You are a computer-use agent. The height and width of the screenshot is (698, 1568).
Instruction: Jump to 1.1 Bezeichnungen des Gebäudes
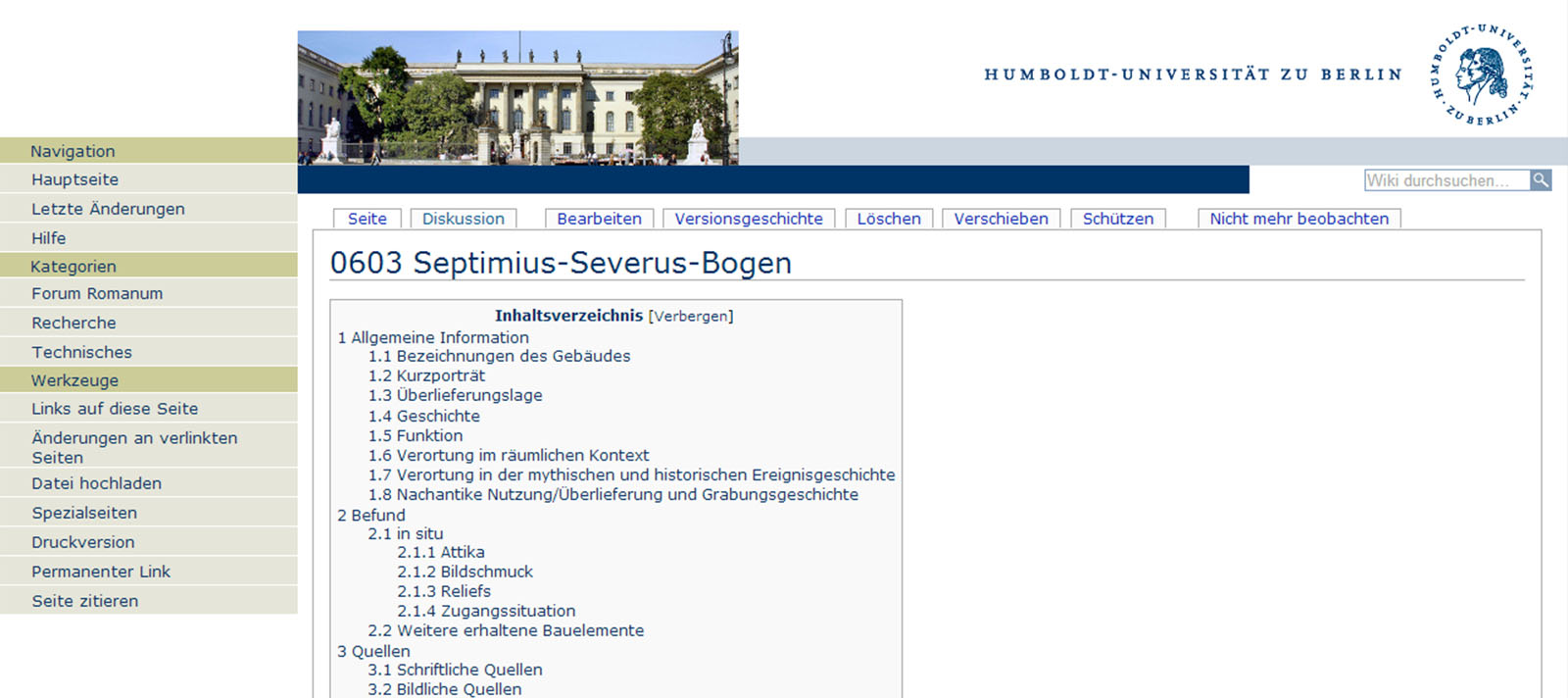coord(499,356)
